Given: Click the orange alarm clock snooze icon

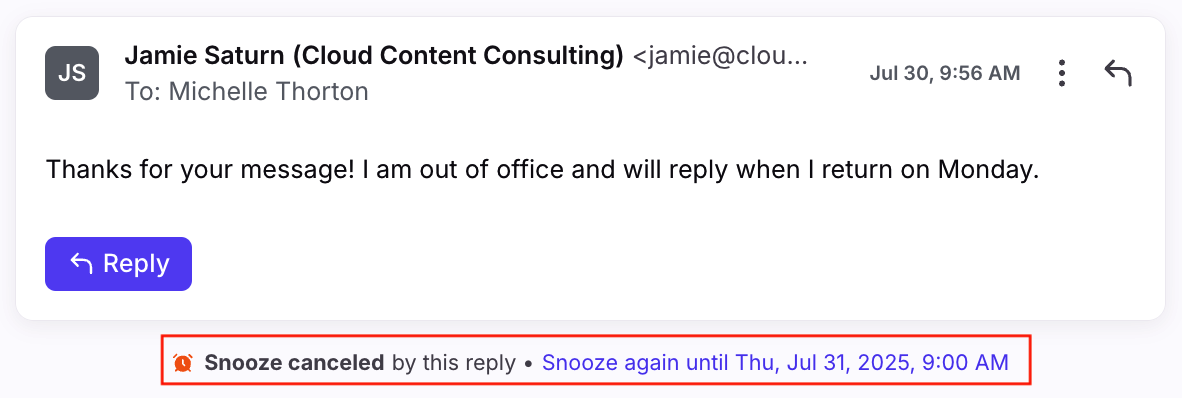Looking at the screenshot, I should pyautogui.click(x=182, y=363).
